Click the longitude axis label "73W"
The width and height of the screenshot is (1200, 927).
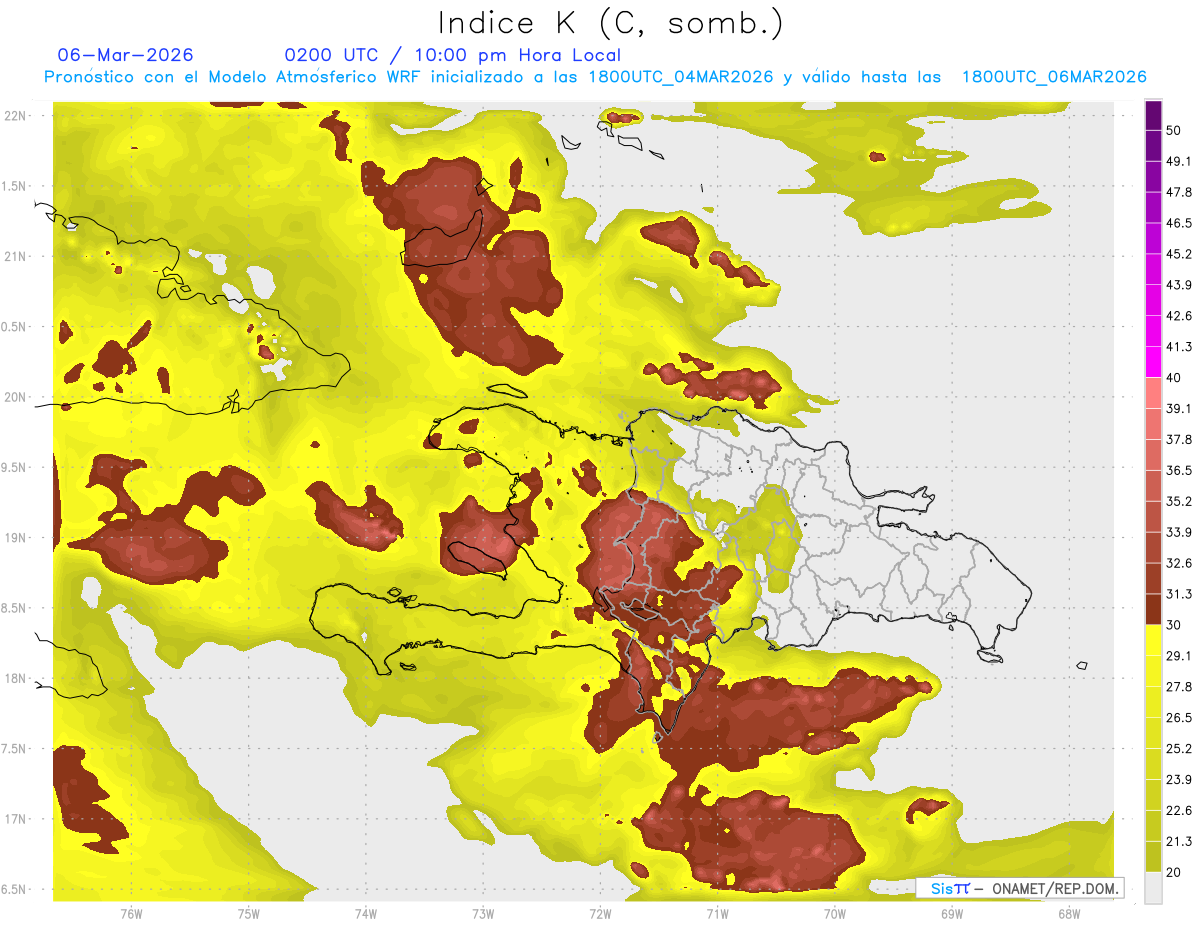483,914
